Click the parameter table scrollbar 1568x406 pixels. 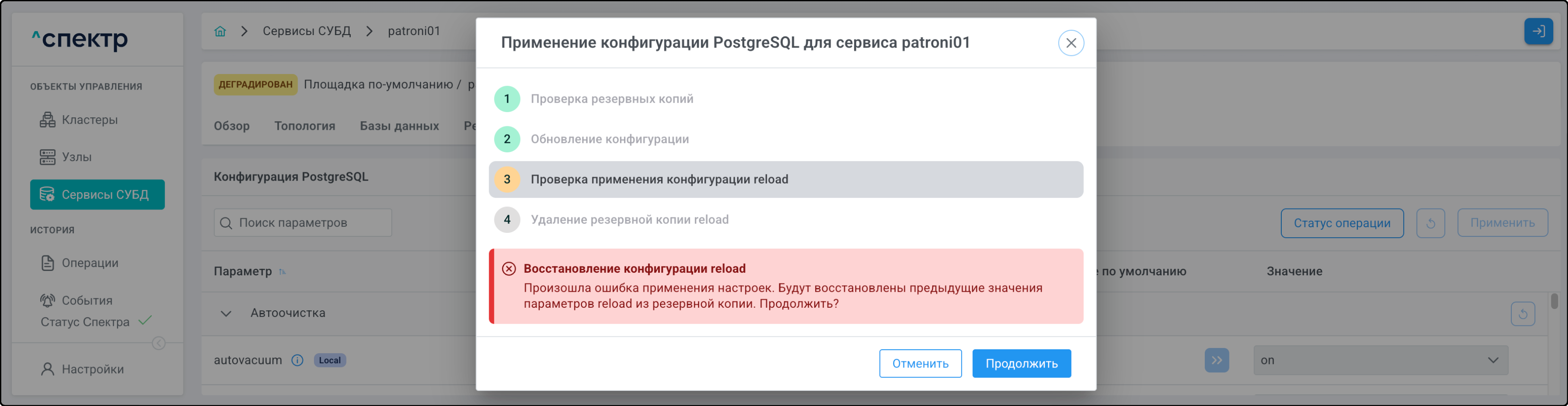(1554, 301)
